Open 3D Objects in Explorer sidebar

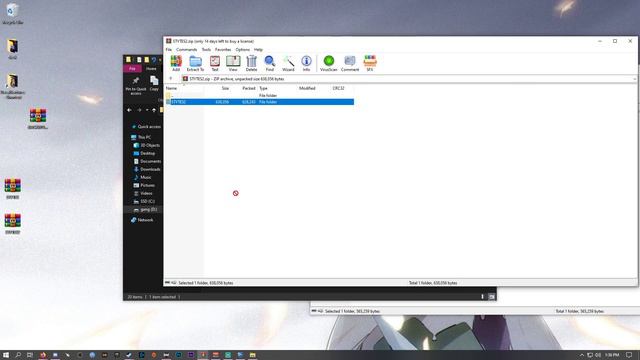146,145
